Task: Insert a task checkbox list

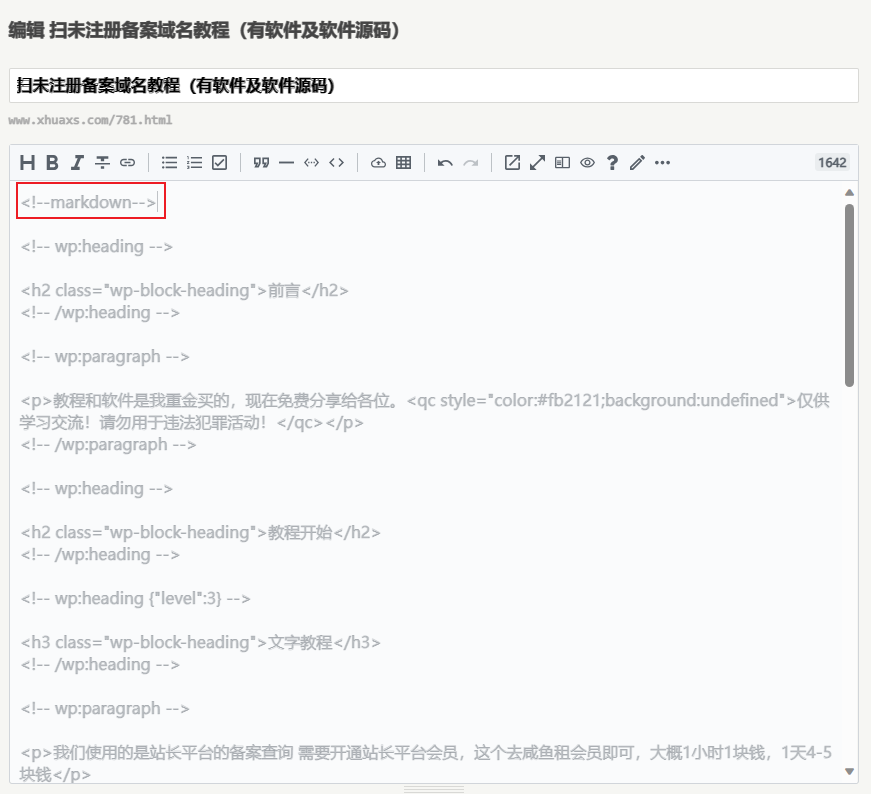Action: click(220, 162)
